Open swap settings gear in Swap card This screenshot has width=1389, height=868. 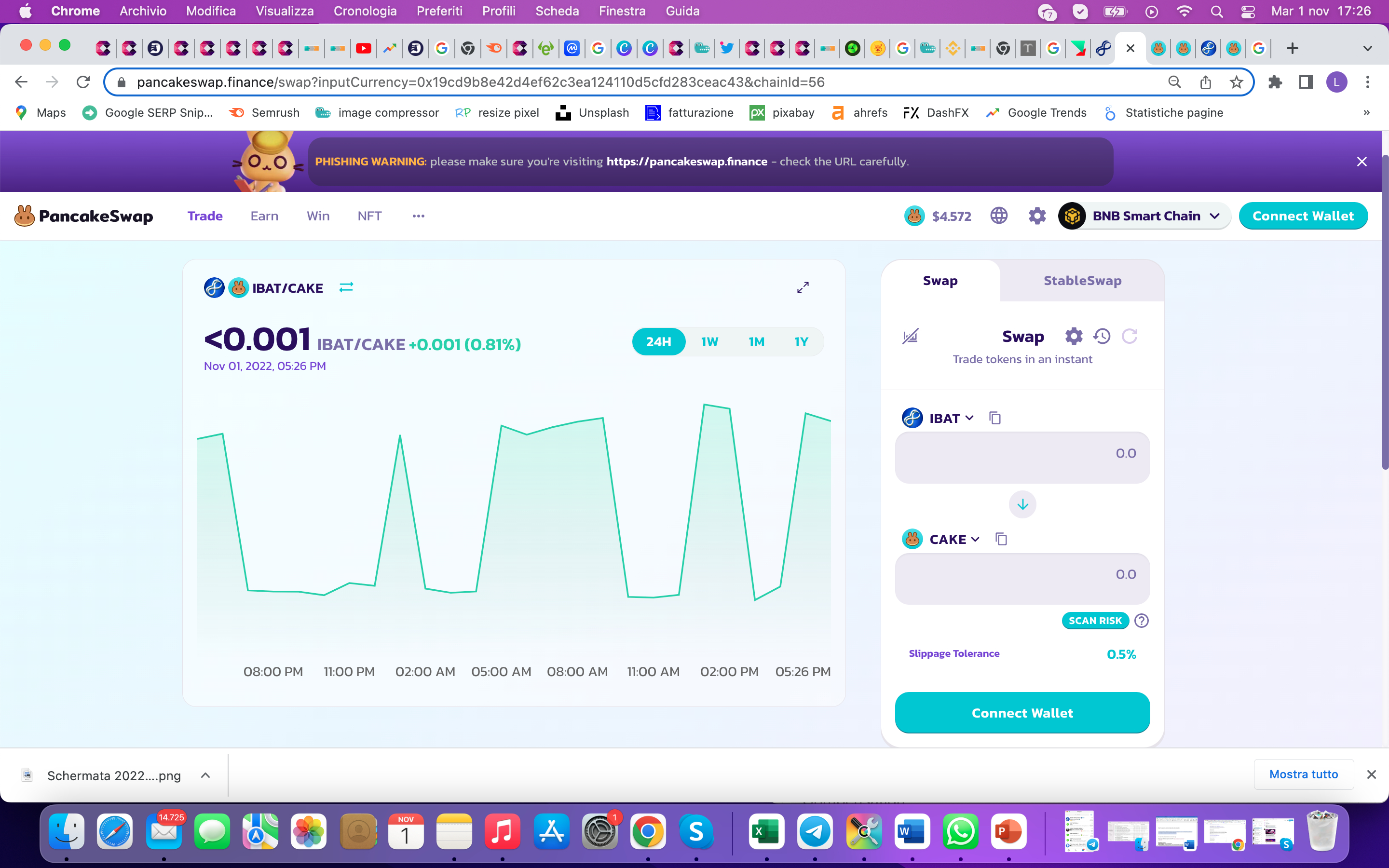click(1073, 337)
